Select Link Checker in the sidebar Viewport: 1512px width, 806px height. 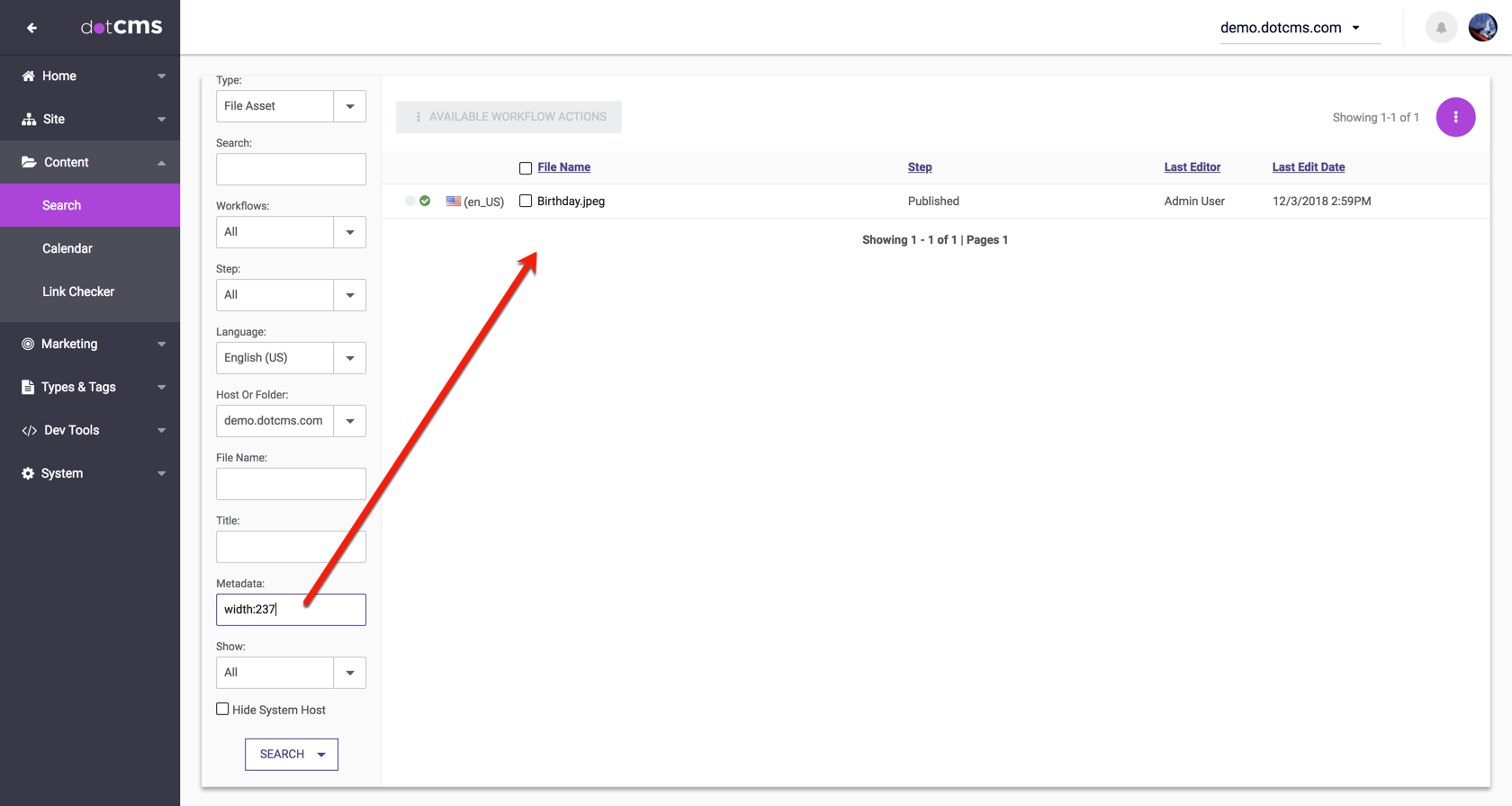point(78,291)
